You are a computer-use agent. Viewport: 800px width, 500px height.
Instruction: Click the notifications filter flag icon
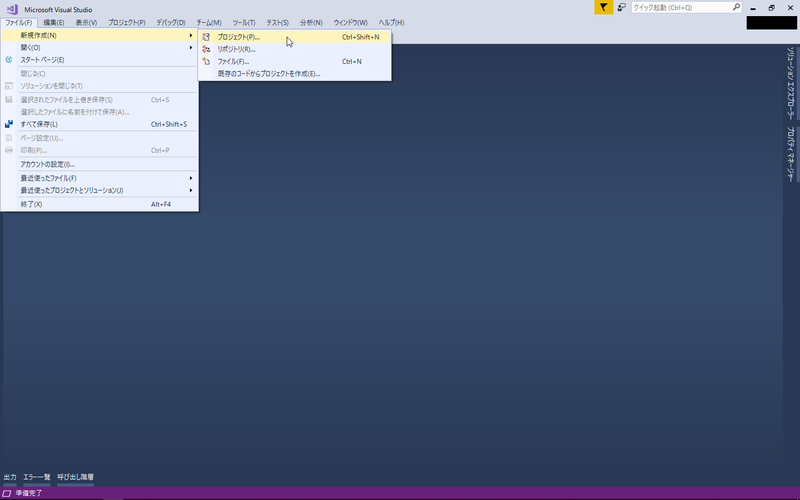click(x=604, y=7)
